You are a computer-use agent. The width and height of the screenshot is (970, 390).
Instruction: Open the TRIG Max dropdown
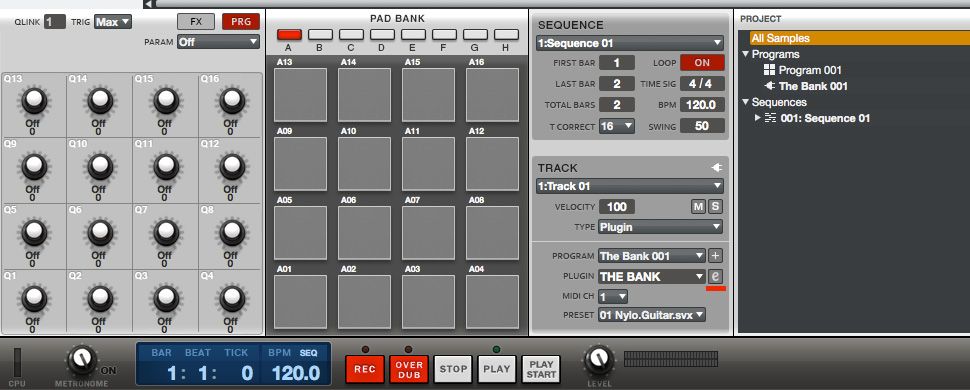click(x=113, y=22)
